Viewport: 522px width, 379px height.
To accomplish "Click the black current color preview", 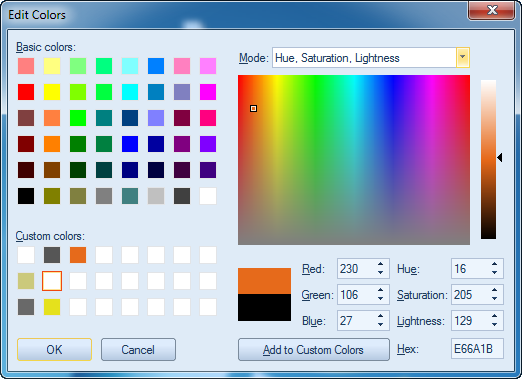I will point(264,307).
